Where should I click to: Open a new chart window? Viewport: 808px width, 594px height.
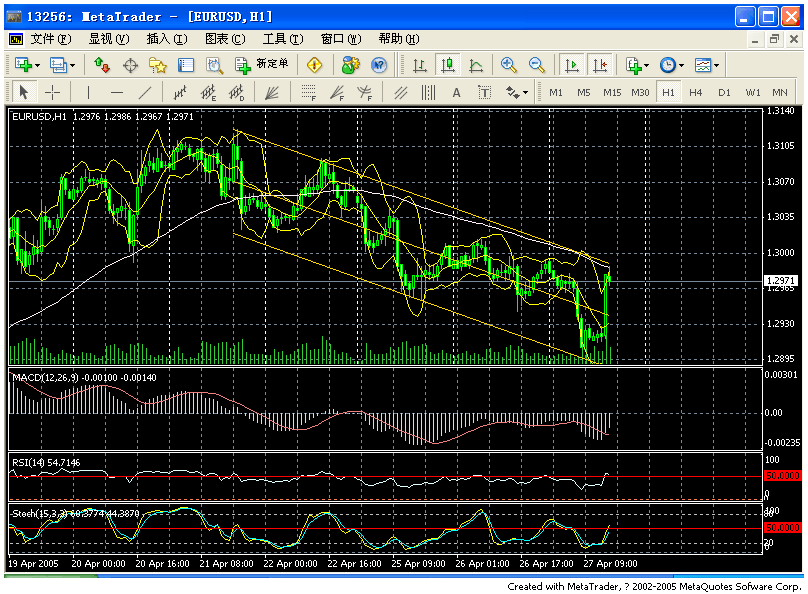[23, 65]
